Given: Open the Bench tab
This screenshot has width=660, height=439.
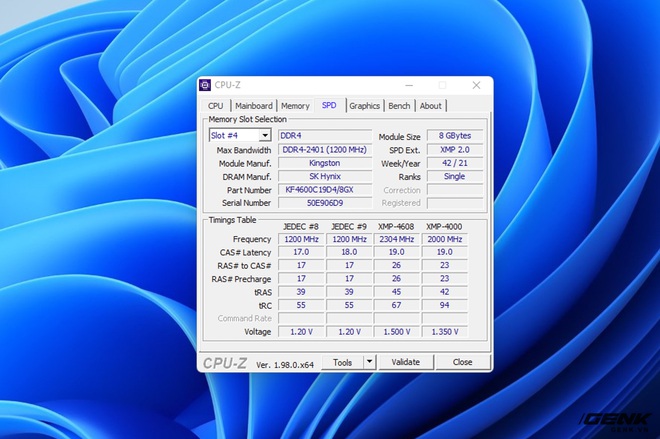Looking at the screenshot, I should [399, 106].
